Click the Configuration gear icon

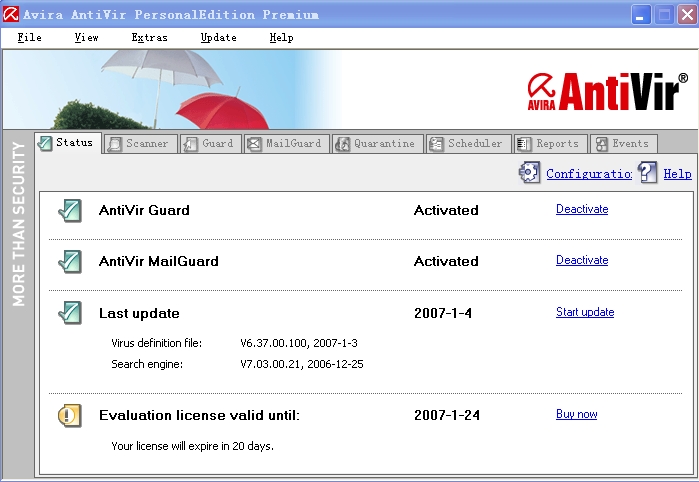(529, 173)
